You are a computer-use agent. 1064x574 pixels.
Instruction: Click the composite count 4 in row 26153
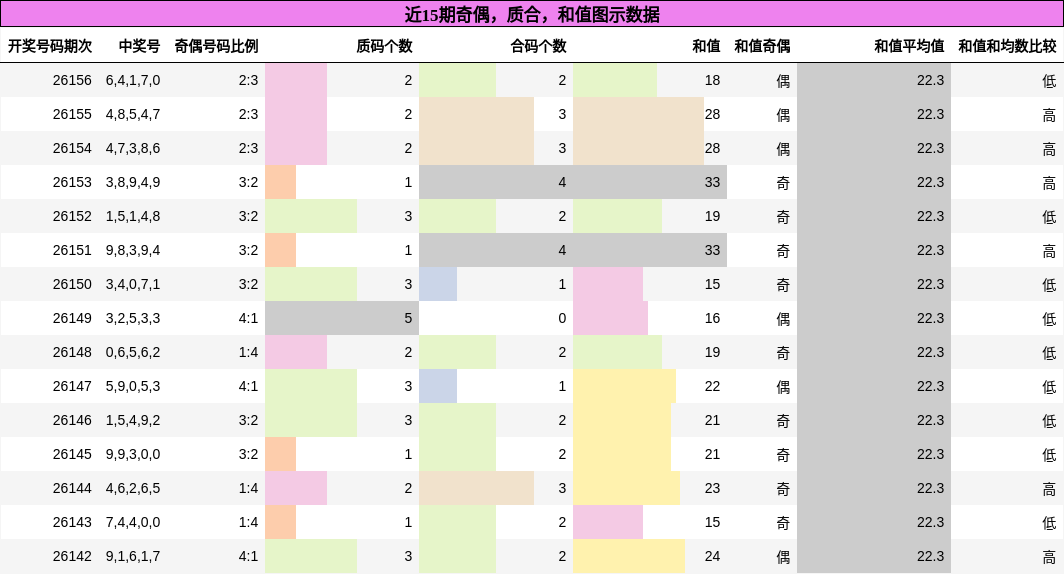(562, 182)
